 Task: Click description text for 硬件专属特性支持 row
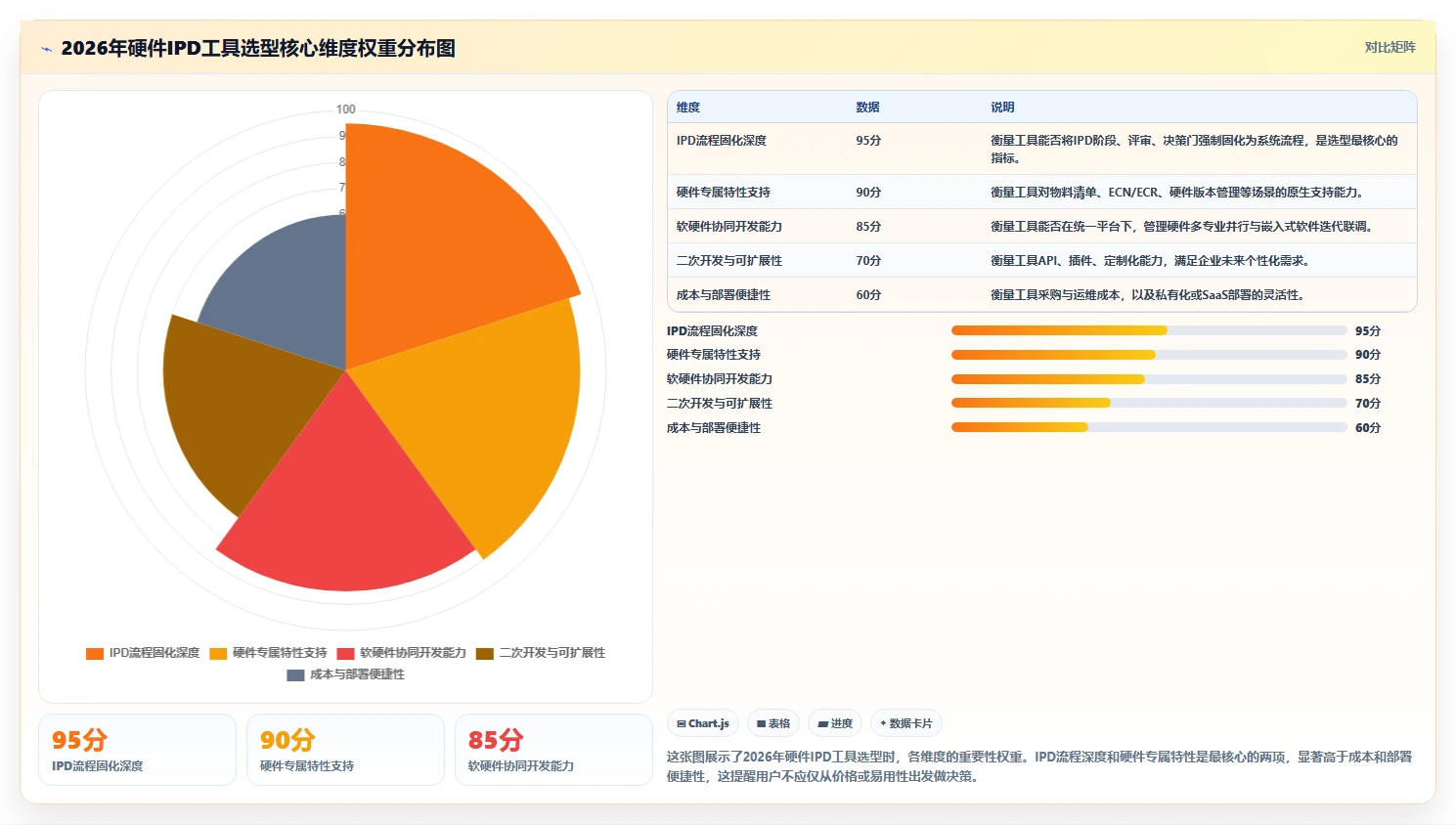point(1176,193)
